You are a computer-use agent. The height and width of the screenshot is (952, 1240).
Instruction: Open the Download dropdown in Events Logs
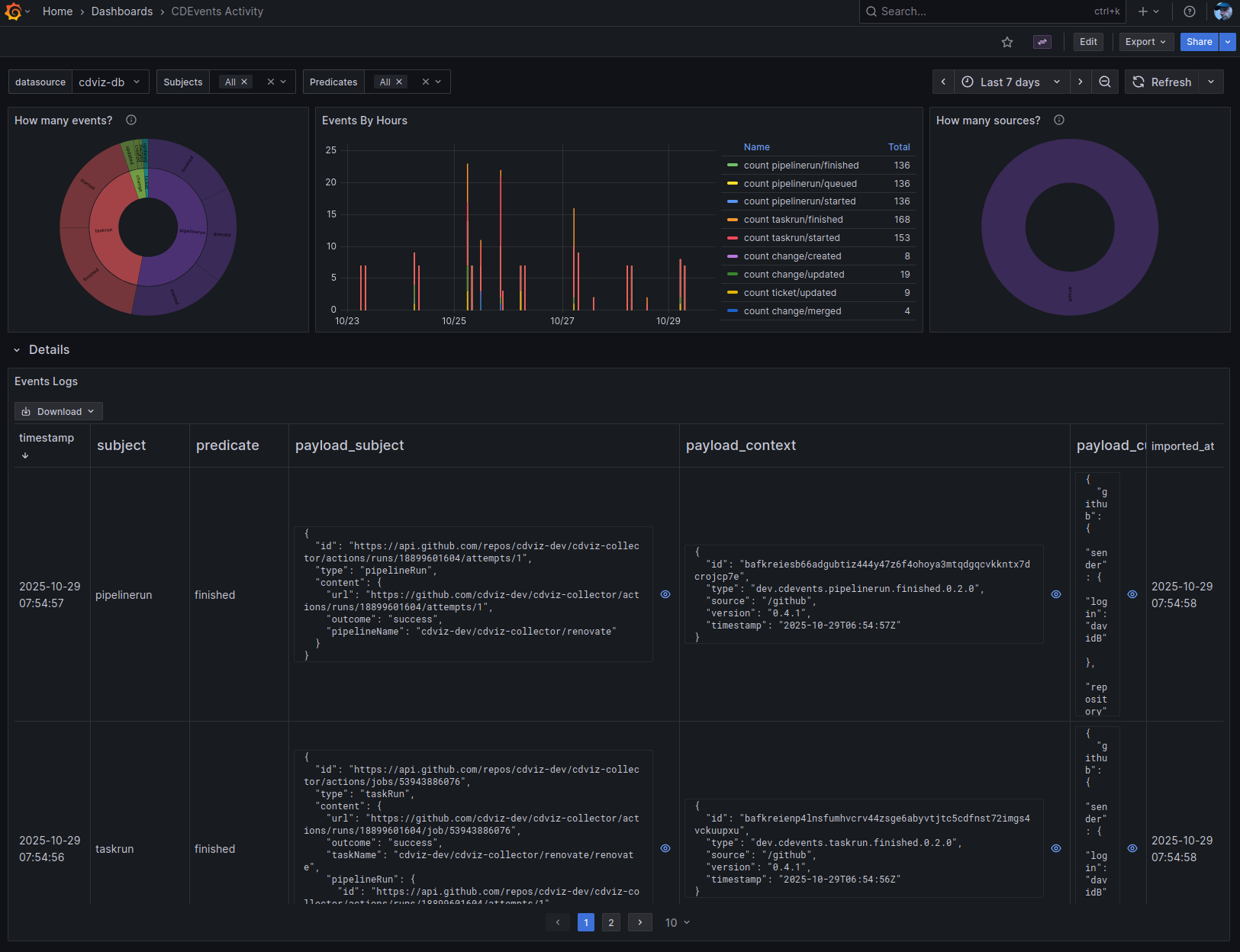59,411
